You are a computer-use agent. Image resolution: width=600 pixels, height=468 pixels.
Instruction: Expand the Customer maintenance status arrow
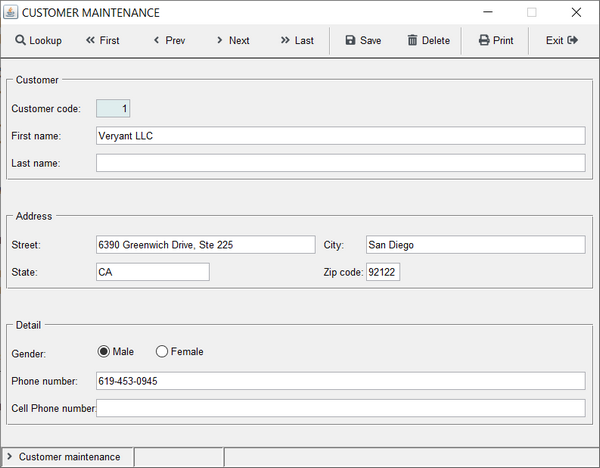[x=9, y=457]
